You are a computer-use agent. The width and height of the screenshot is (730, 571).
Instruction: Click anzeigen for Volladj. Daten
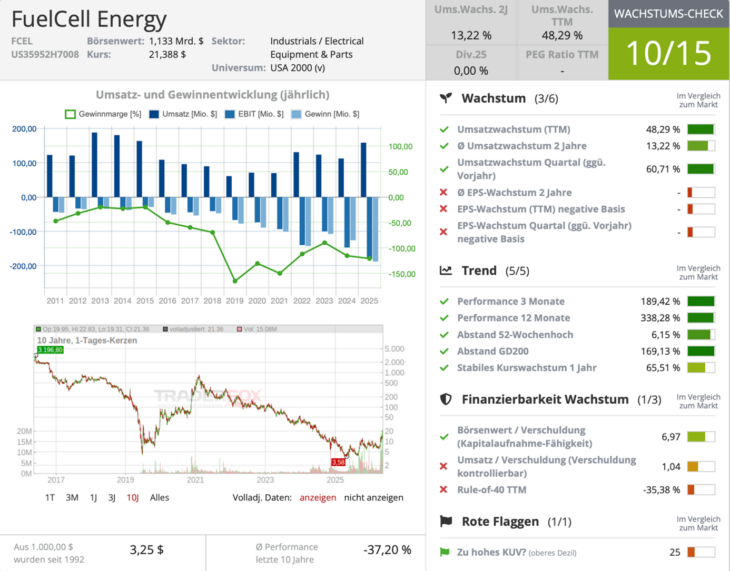[x=318, y=497]
